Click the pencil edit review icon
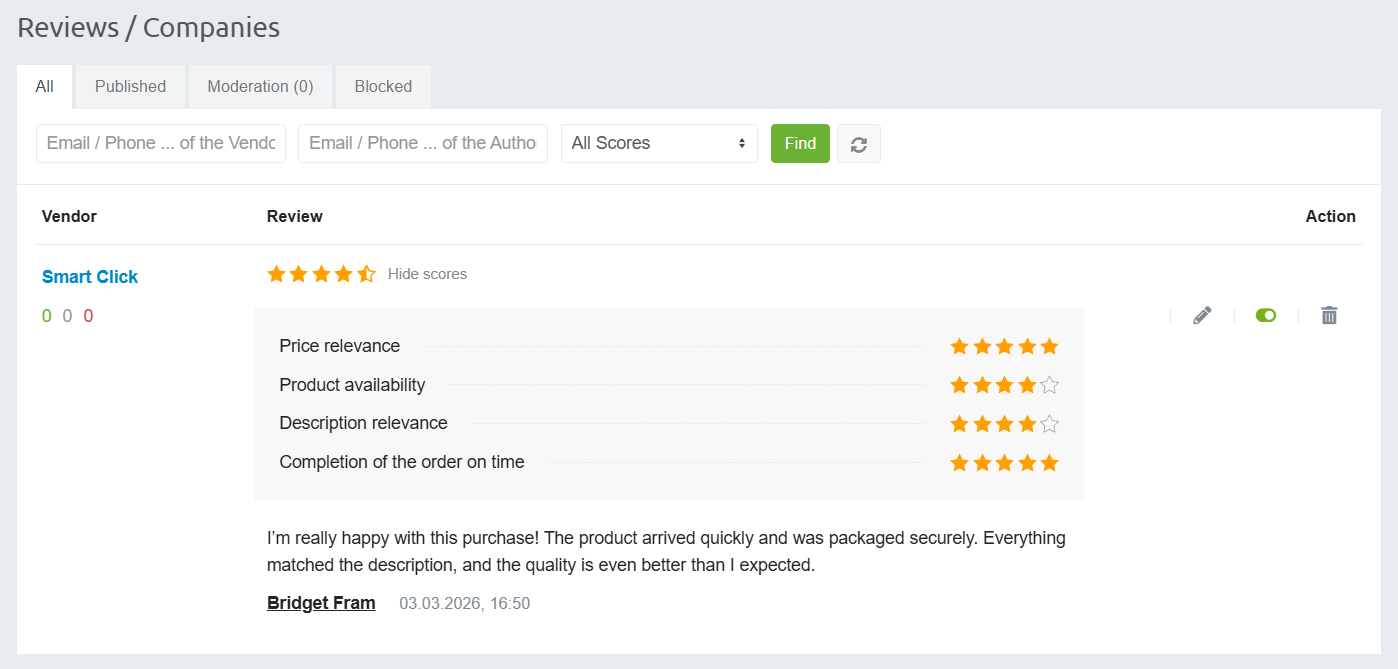The width and height of the screenshot is (1398, 669). tap(1202, 316)
